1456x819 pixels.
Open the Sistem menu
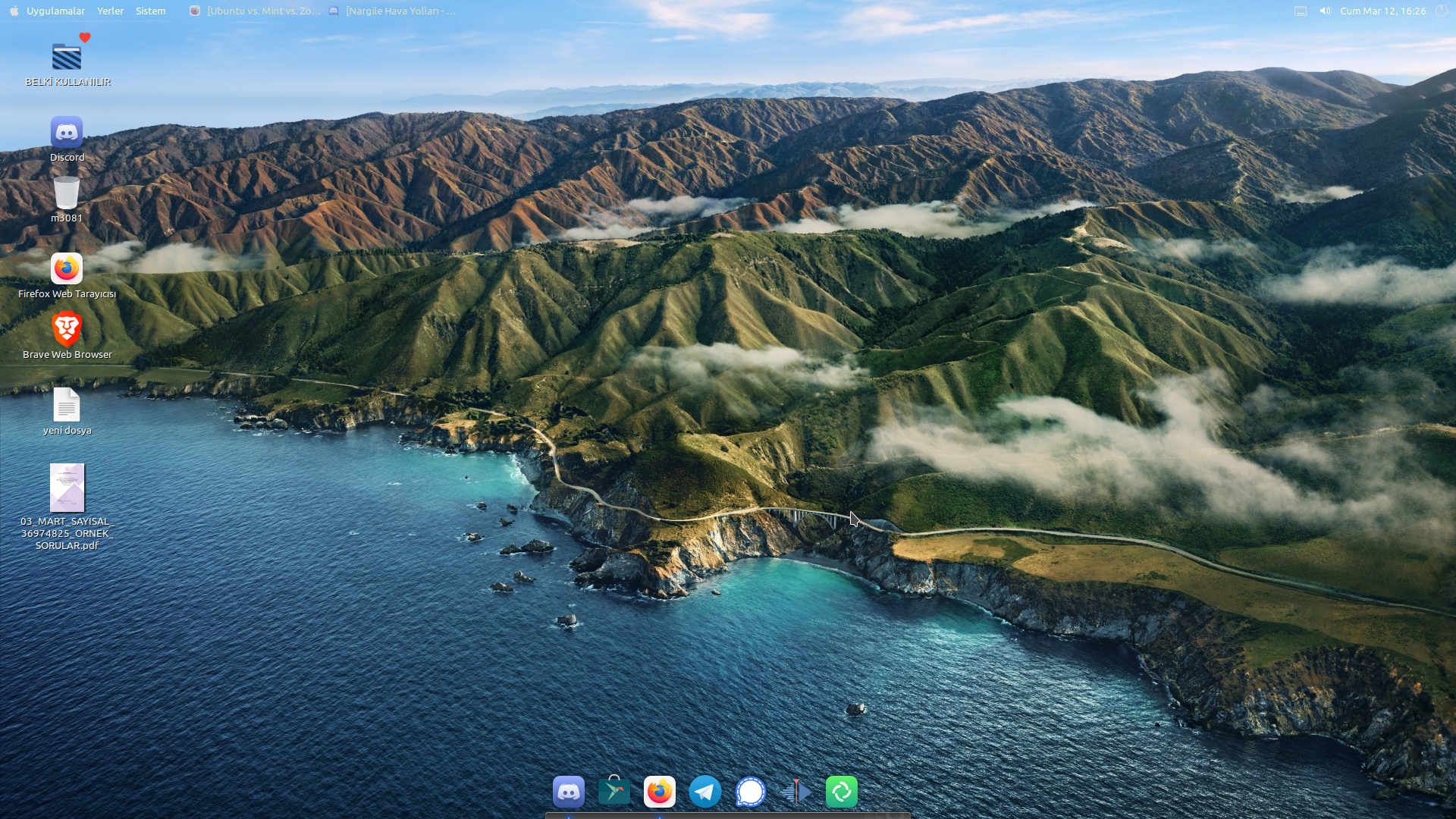click(150, 11)
